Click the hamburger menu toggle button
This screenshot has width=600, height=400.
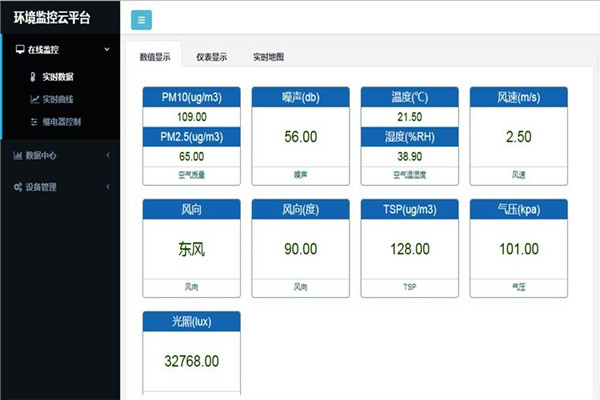pyautogui.click(x=141, y=19)
